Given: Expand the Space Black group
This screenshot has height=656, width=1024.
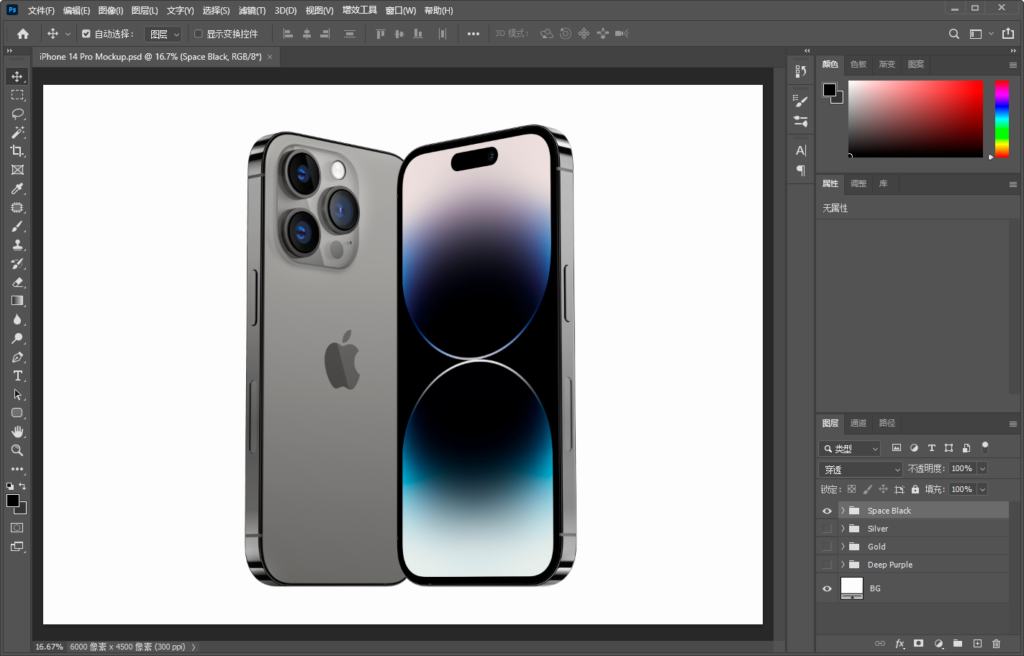Looking at the screenshot, I should [x=842, y=511].
